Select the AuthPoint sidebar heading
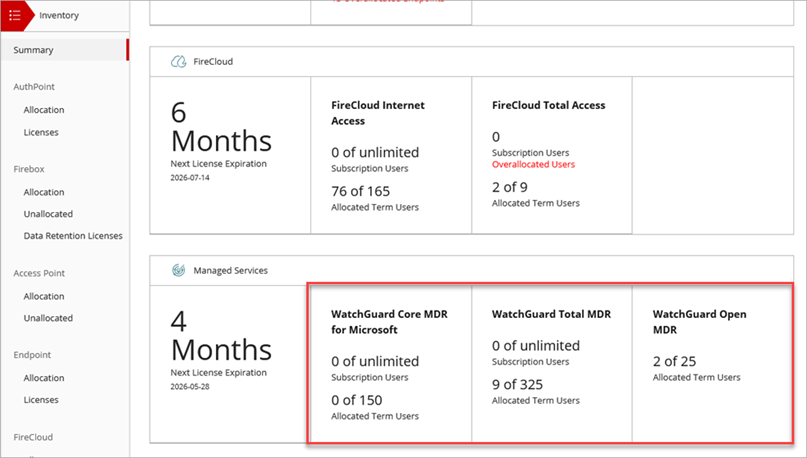This screenshot has height=458, width=807. (x=34, y=86)
